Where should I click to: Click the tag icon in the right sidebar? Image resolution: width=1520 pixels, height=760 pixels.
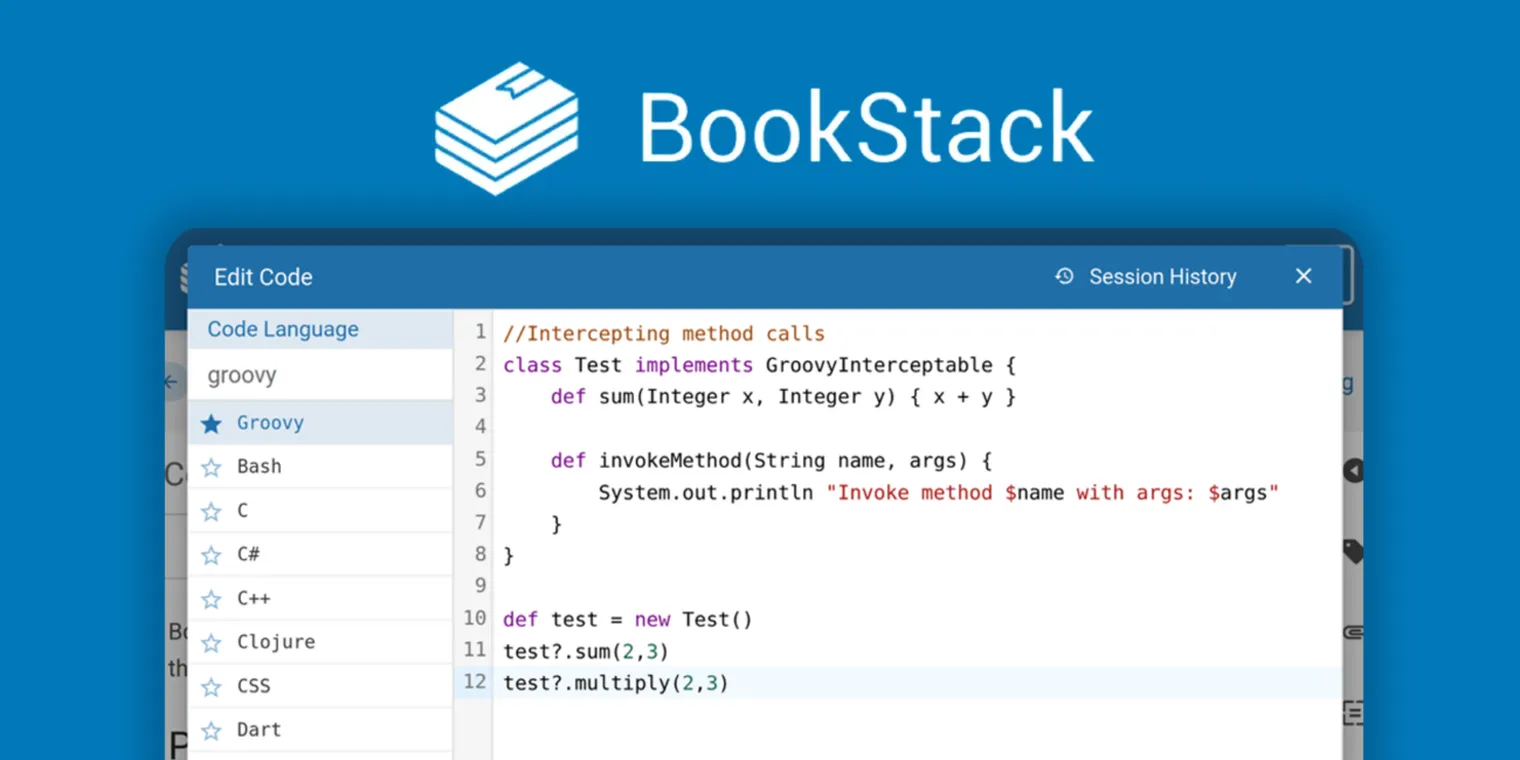click(1352, 550)
